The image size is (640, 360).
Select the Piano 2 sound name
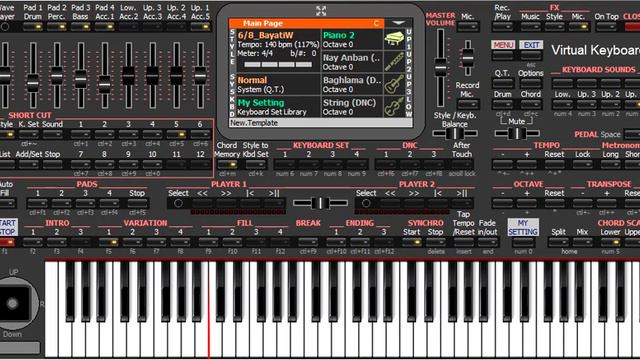[x=339, y=35]
